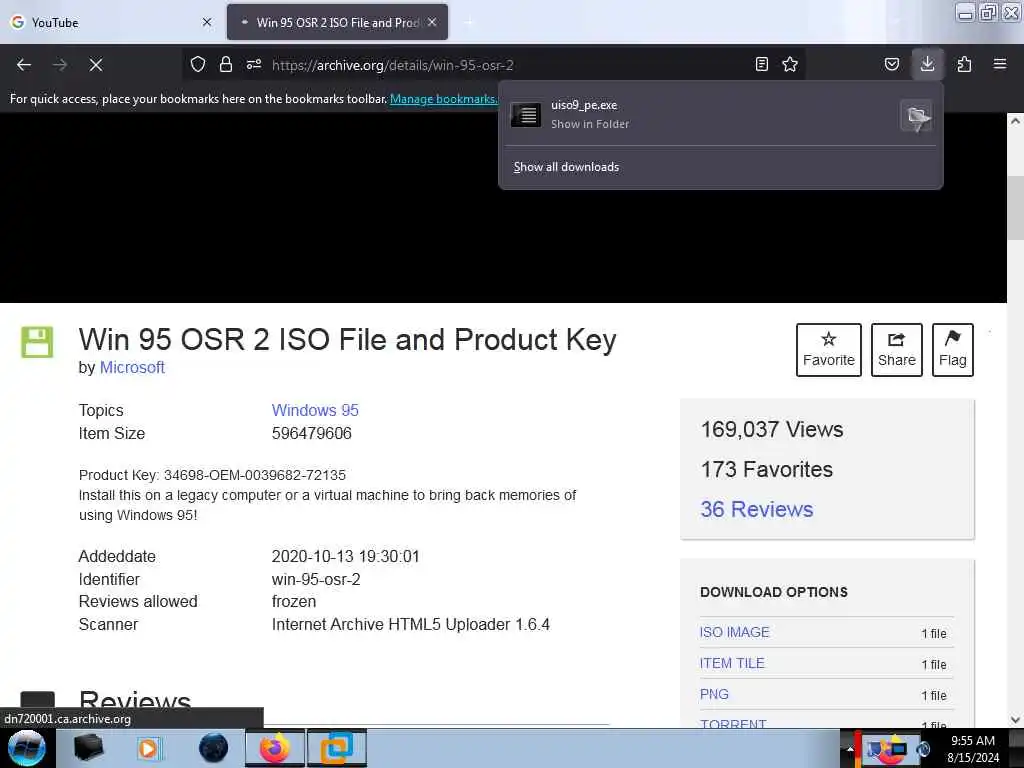
Task: Open the Microsoft creator link
Action: 132,368
